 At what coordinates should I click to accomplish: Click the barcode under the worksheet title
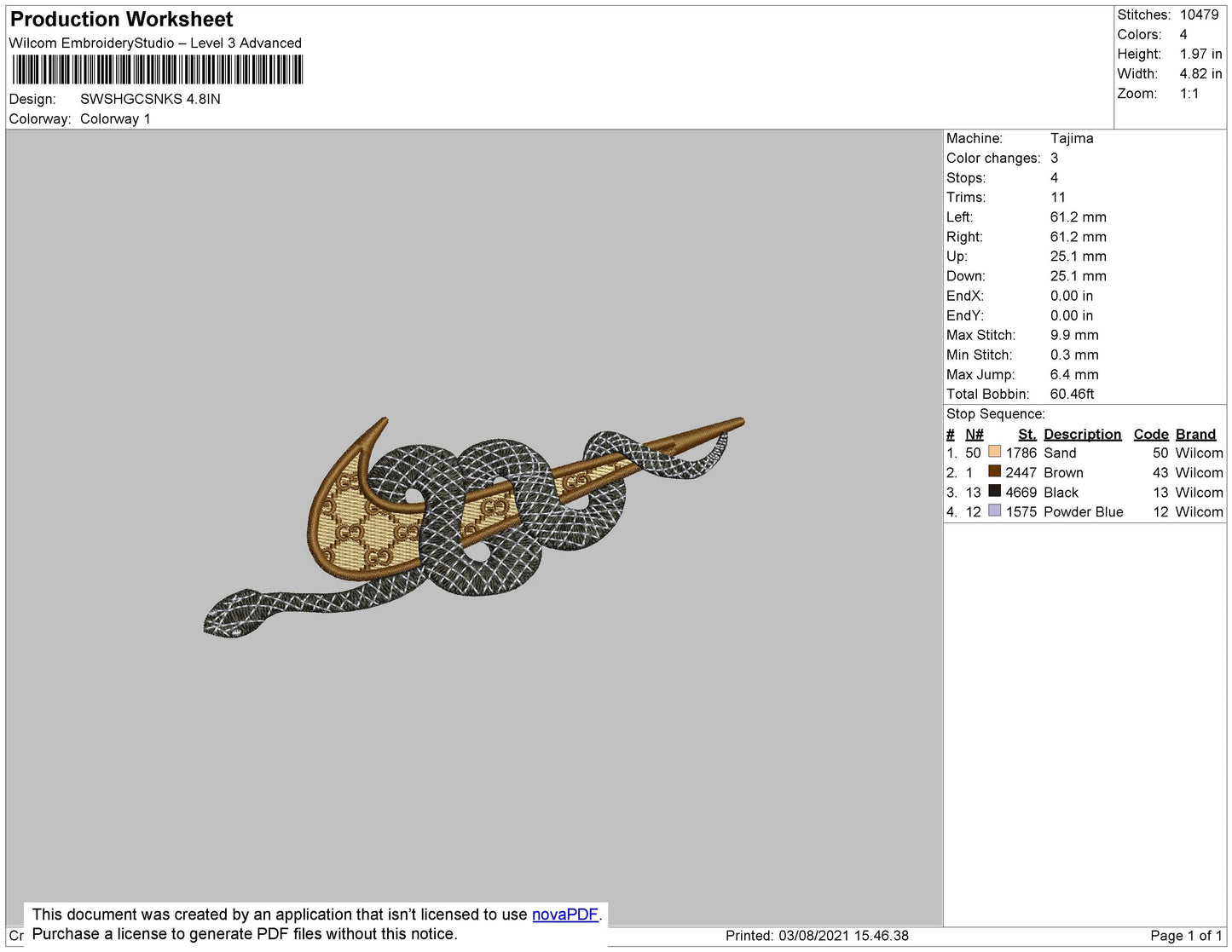pos(158,70)
